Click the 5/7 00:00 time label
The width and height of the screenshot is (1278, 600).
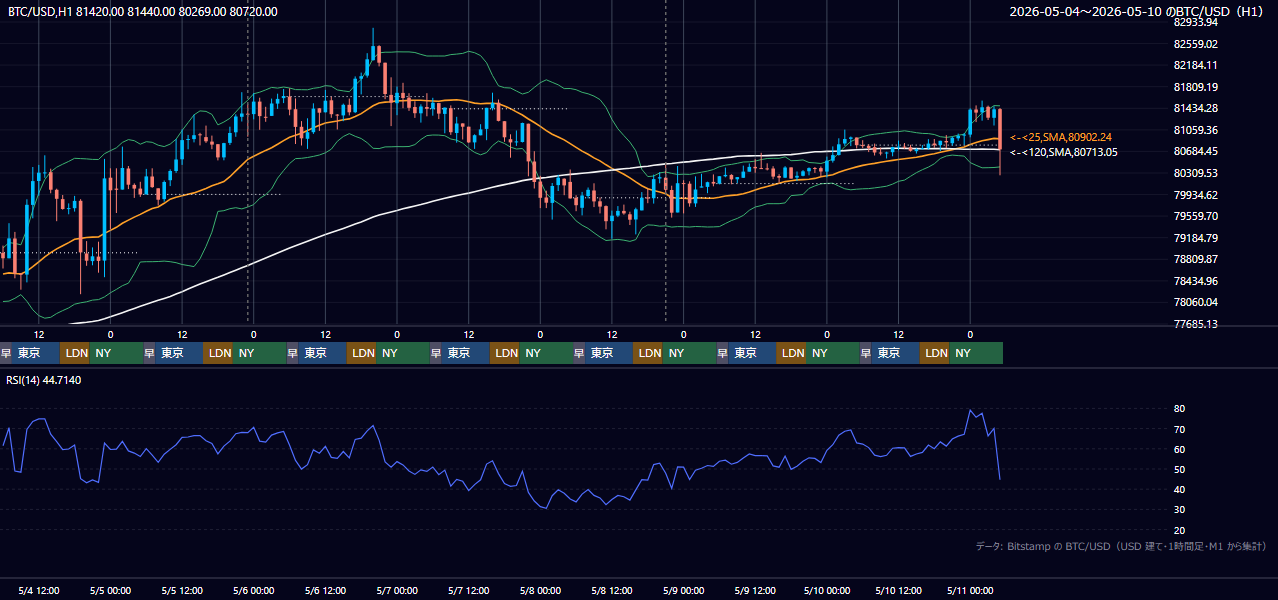click(397, 591)
